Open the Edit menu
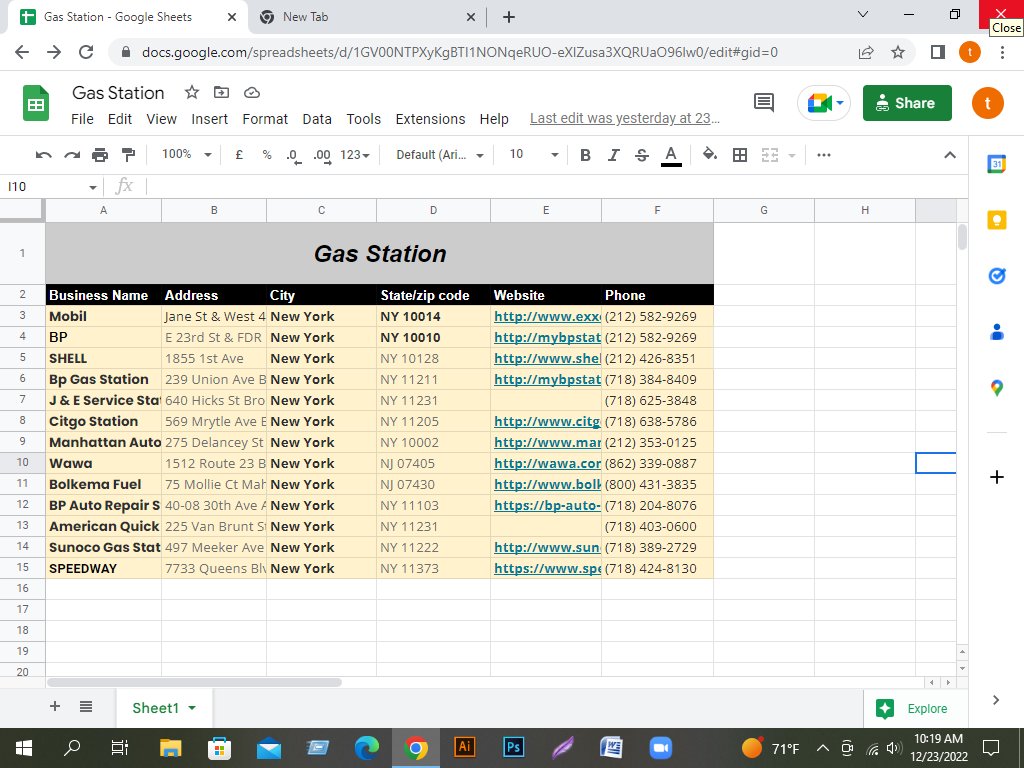The image size is (1024, 768). point(120,119)
